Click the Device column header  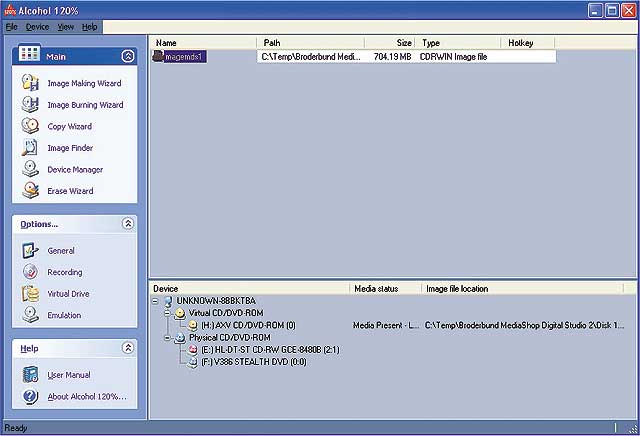click(x=250, y=289)
